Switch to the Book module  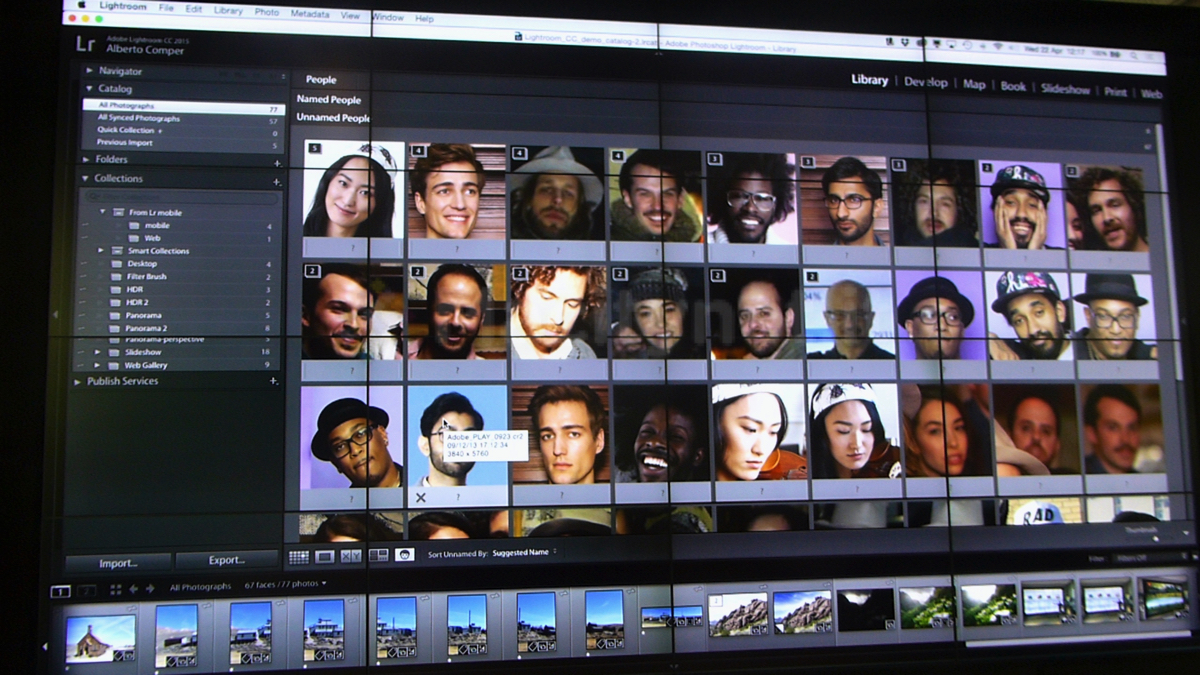[1013, 86]
